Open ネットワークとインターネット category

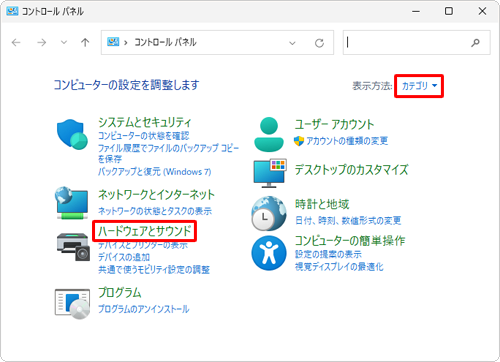(156, 195)
